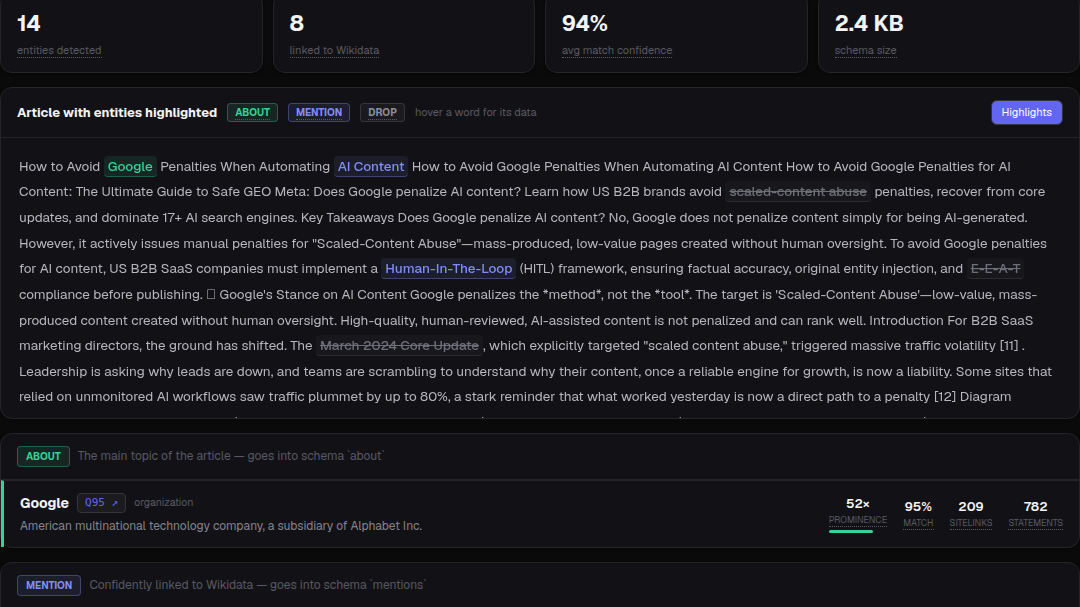Click the organization type label

[163, 503]
